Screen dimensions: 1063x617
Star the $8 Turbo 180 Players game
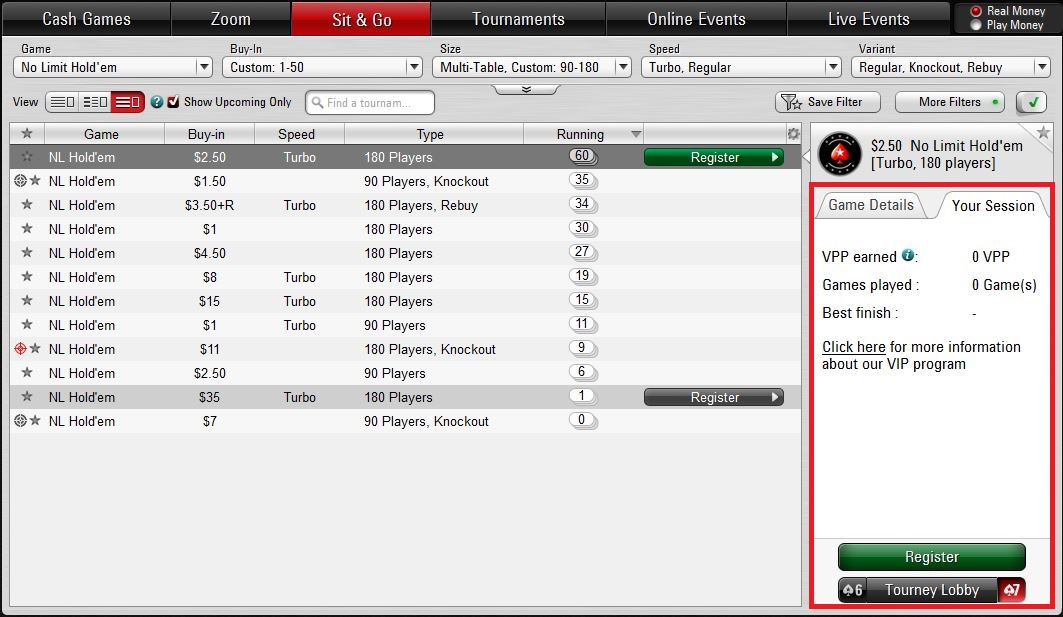[x=26, y=276]
